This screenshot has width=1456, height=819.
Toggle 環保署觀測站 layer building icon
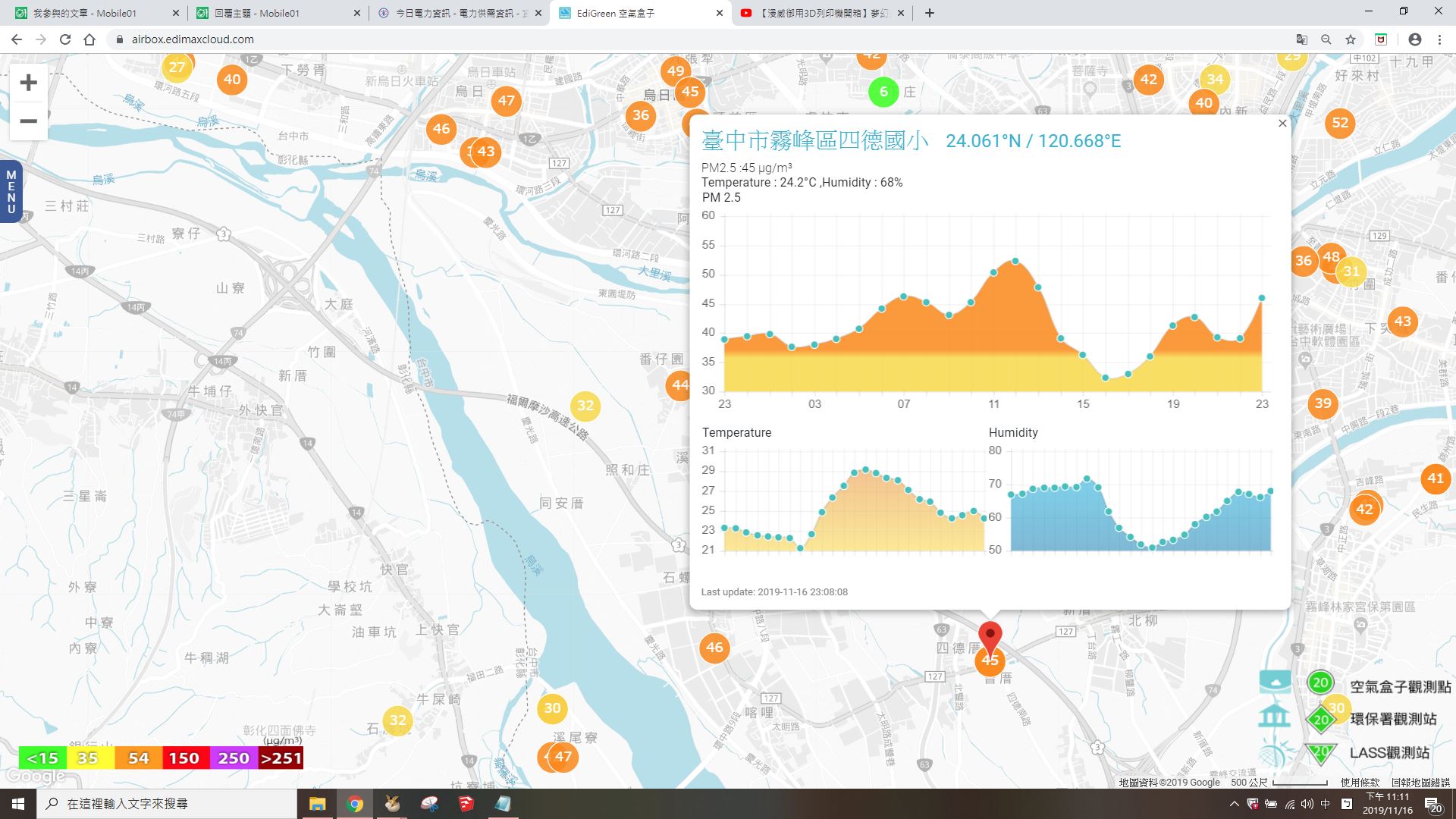pyautogui.click(x=1275, y=716)
